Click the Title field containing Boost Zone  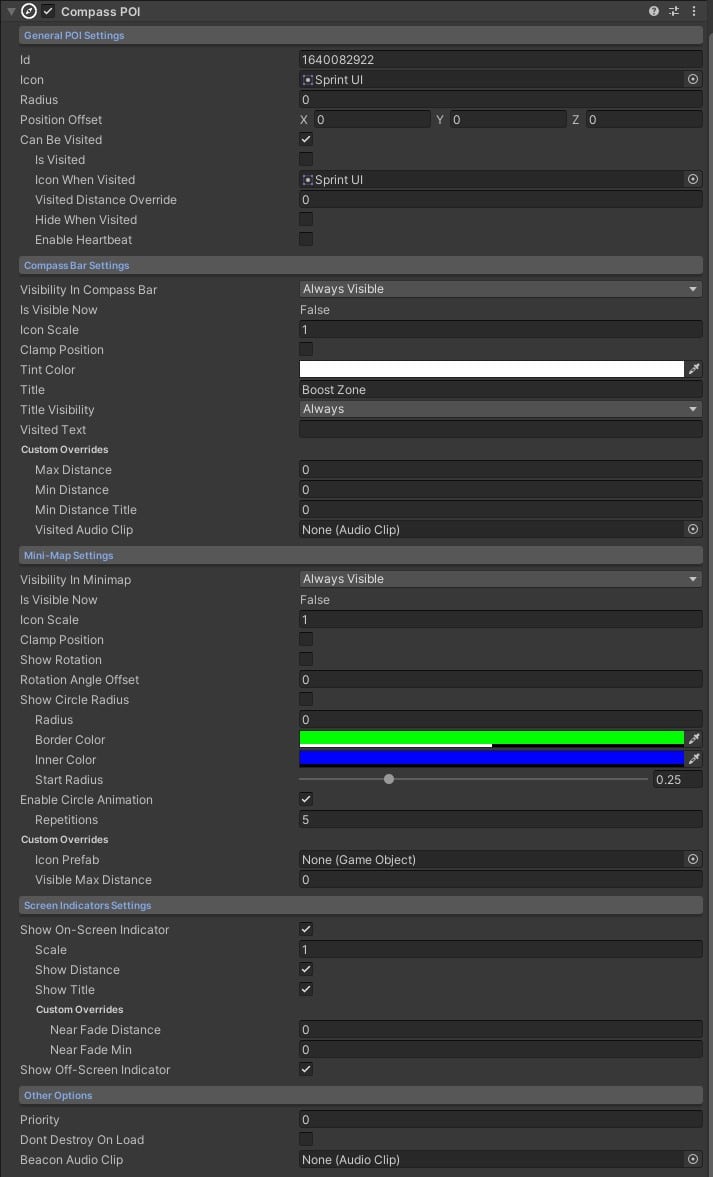[500, 390]
